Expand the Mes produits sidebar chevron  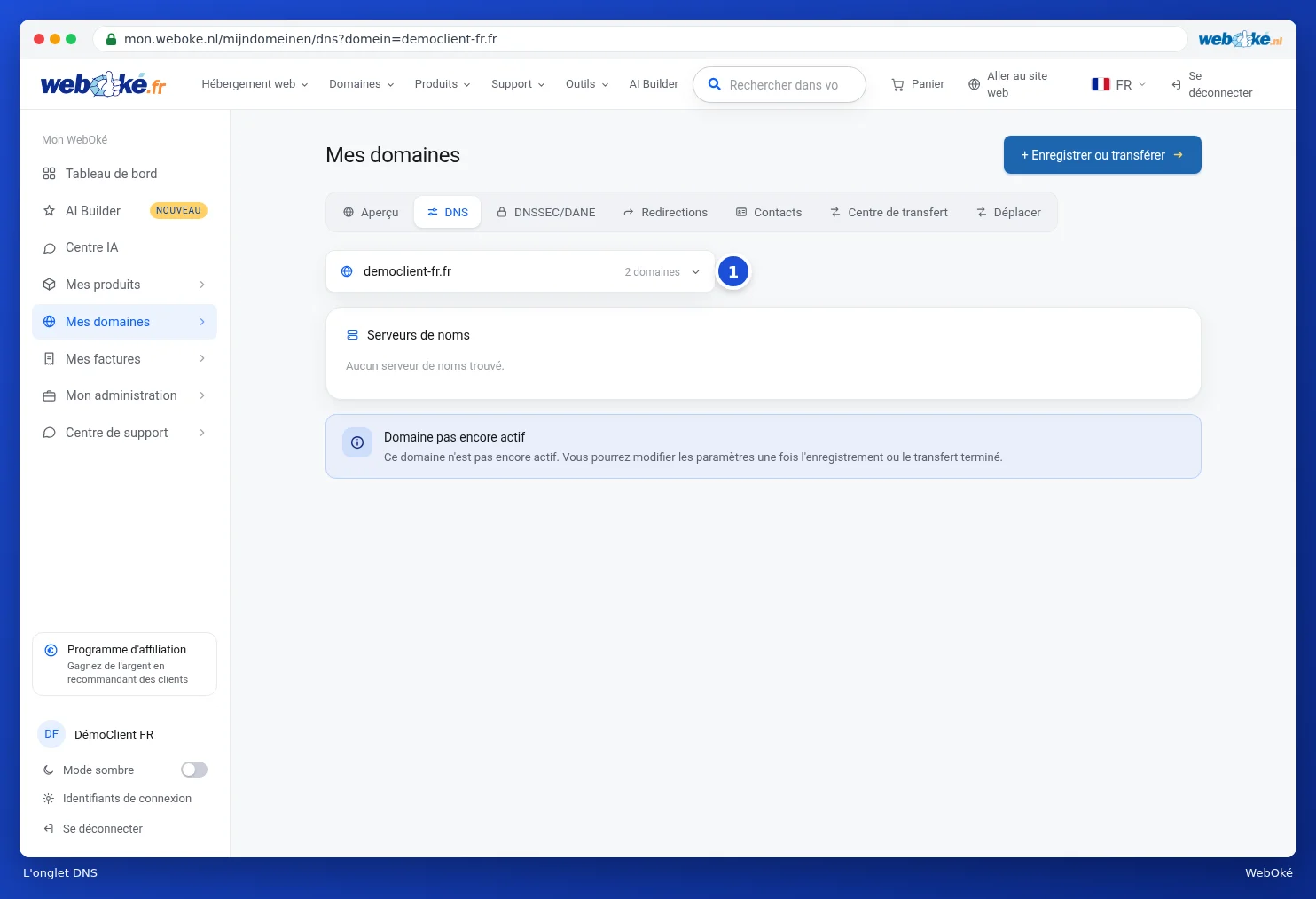pos(202,285)
